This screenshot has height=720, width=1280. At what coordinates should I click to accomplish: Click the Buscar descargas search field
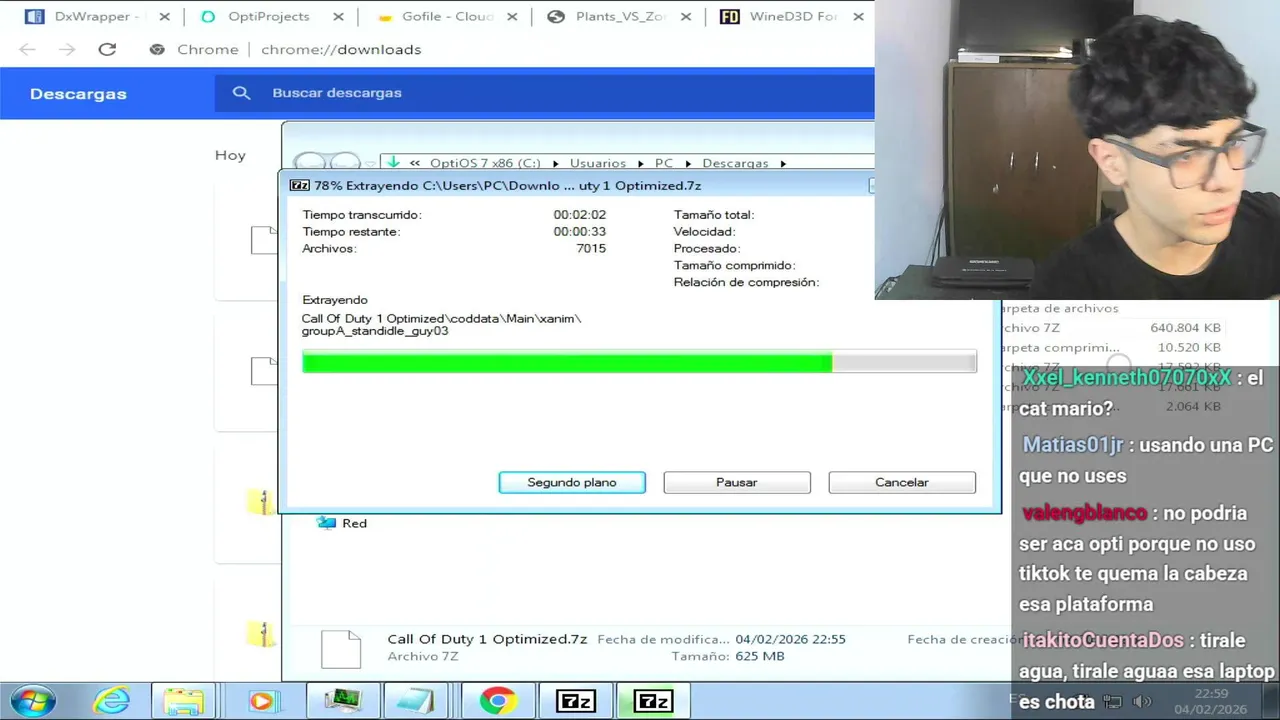(x=544, y=93)
